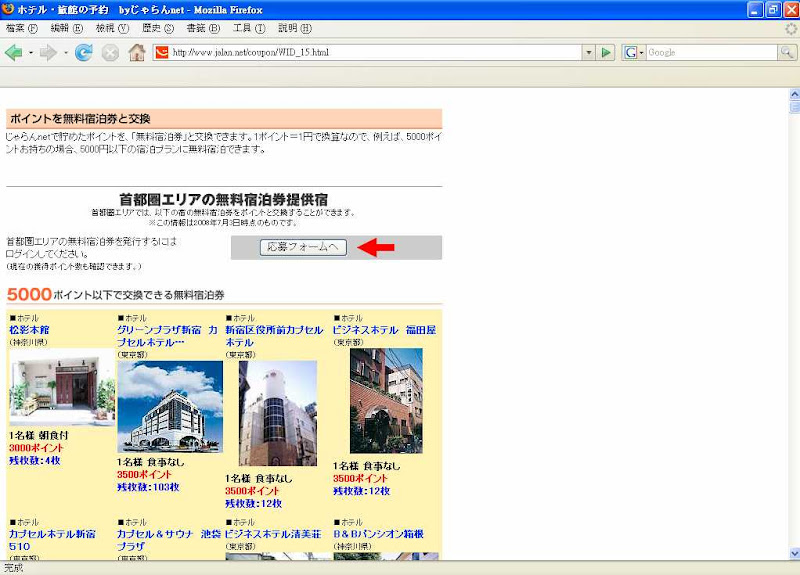Image resolution: width=800 pixels, height=575 pixels.
Task: Click the site favicon in the address bar
Action: [162, 52]
